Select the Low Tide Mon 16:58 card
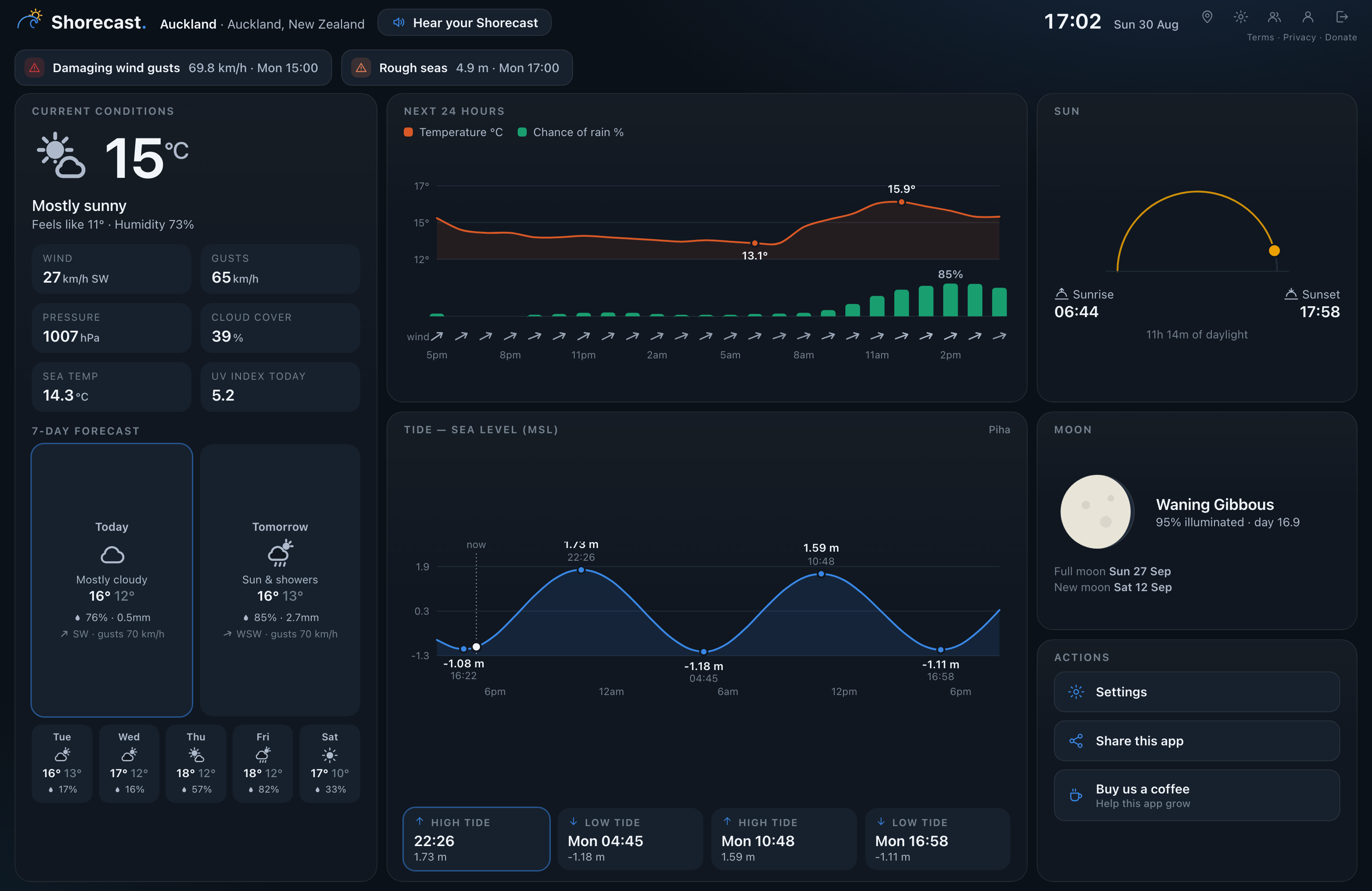1372x891 pixels. pos(937,839)
